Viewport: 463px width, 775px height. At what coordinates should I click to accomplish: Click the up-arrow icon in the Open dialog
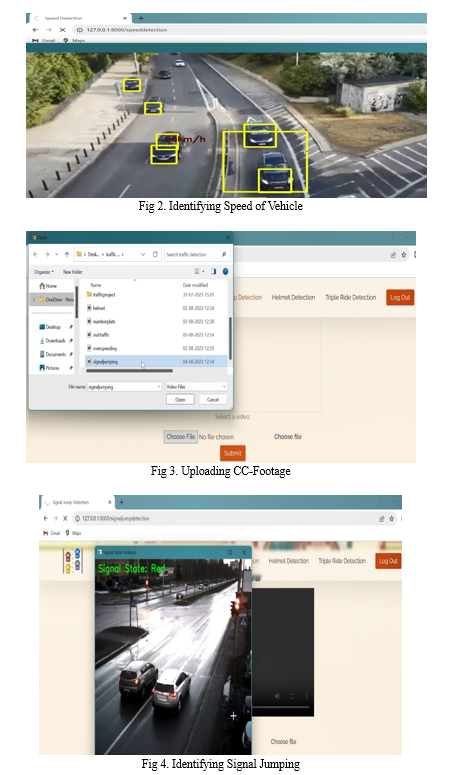point(67,254)
